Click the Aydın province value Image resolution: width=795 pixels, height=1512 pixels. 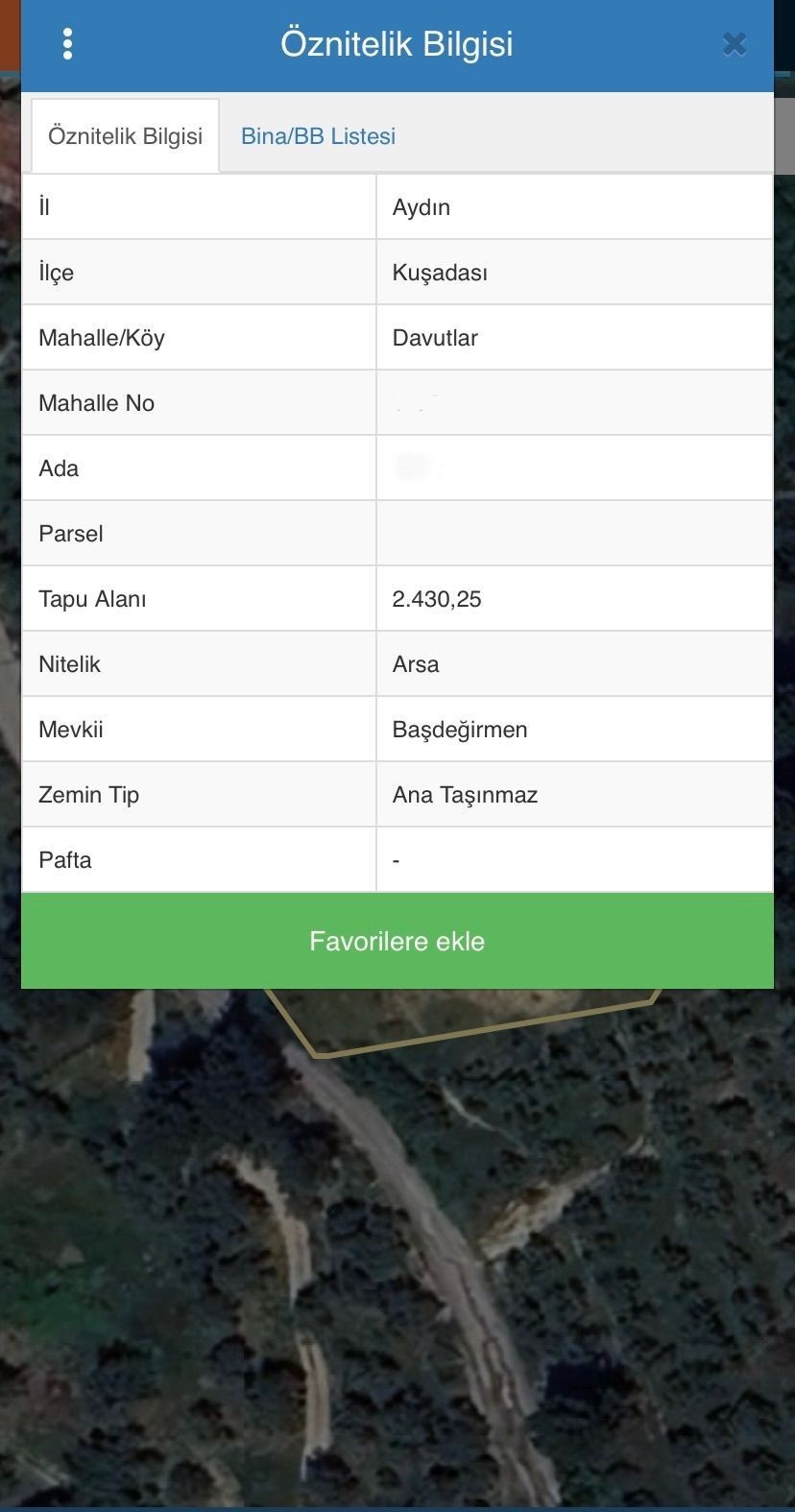pos(422,207)
